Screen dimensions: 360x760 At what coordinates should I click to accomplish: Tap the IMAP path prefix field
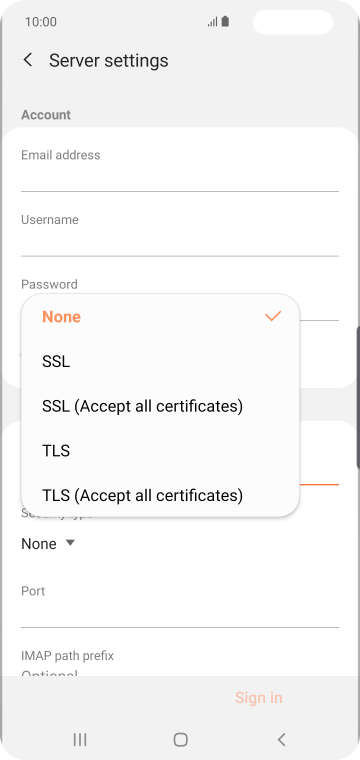tap(180, 664)
